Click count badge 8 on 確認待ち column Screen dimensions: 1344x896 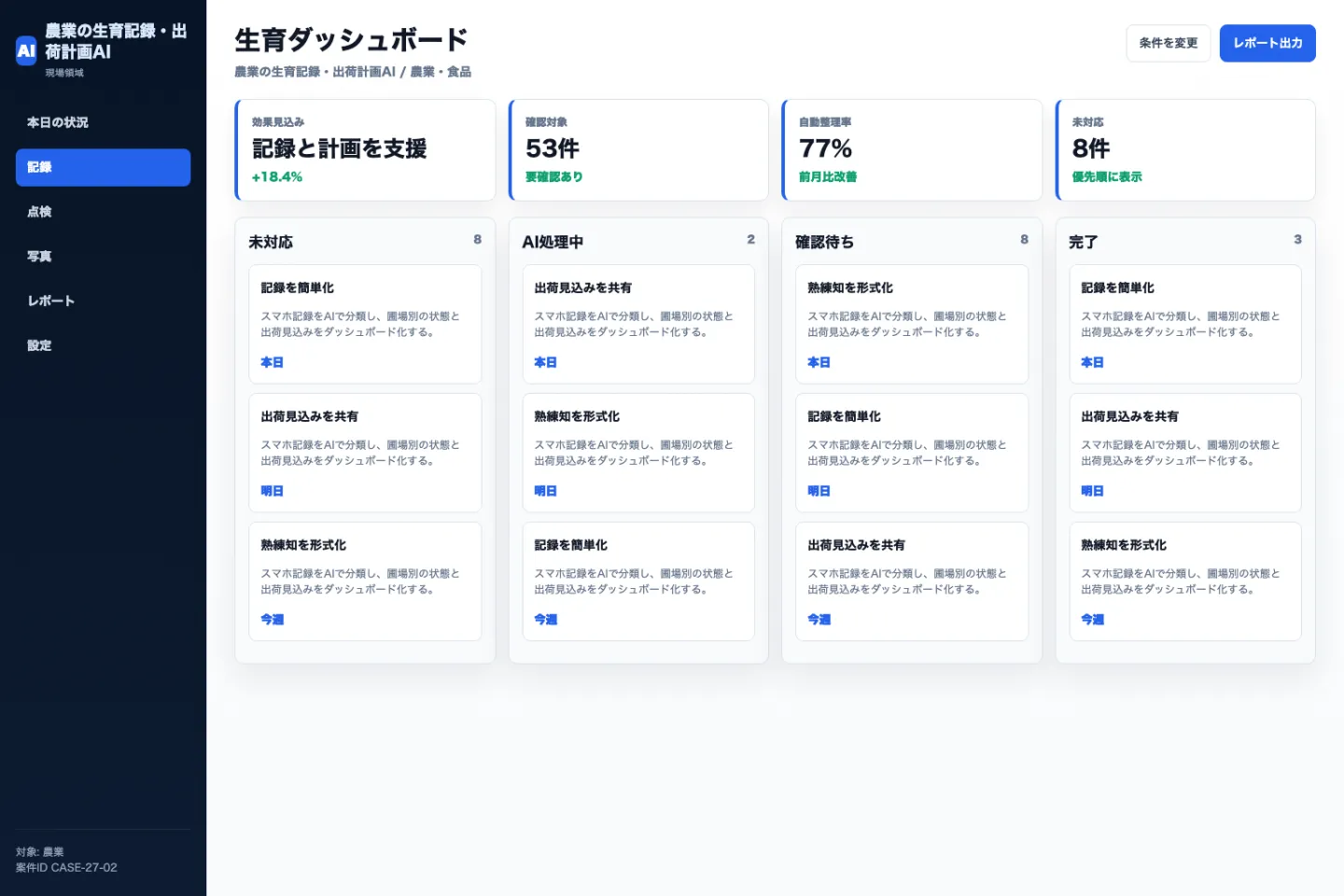[x=1024, y=240]
